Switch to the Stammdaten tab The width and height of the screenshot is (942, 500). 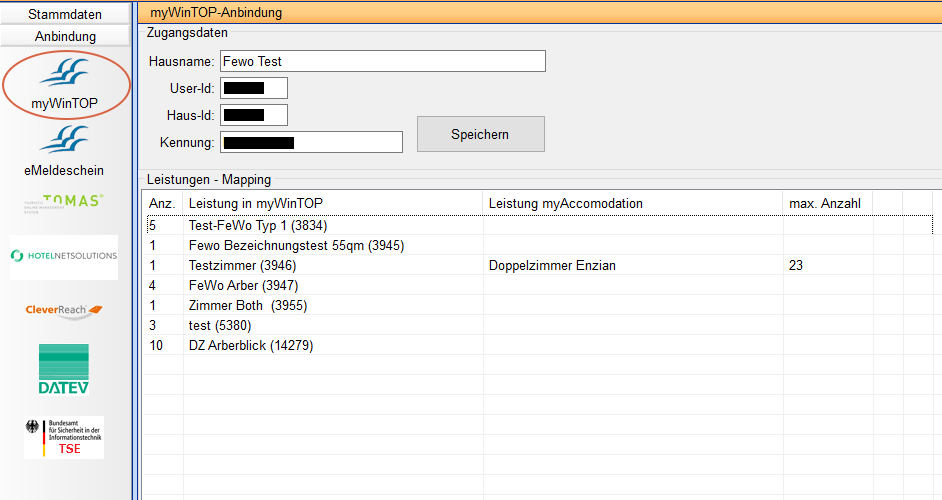[x=65, y=14]
